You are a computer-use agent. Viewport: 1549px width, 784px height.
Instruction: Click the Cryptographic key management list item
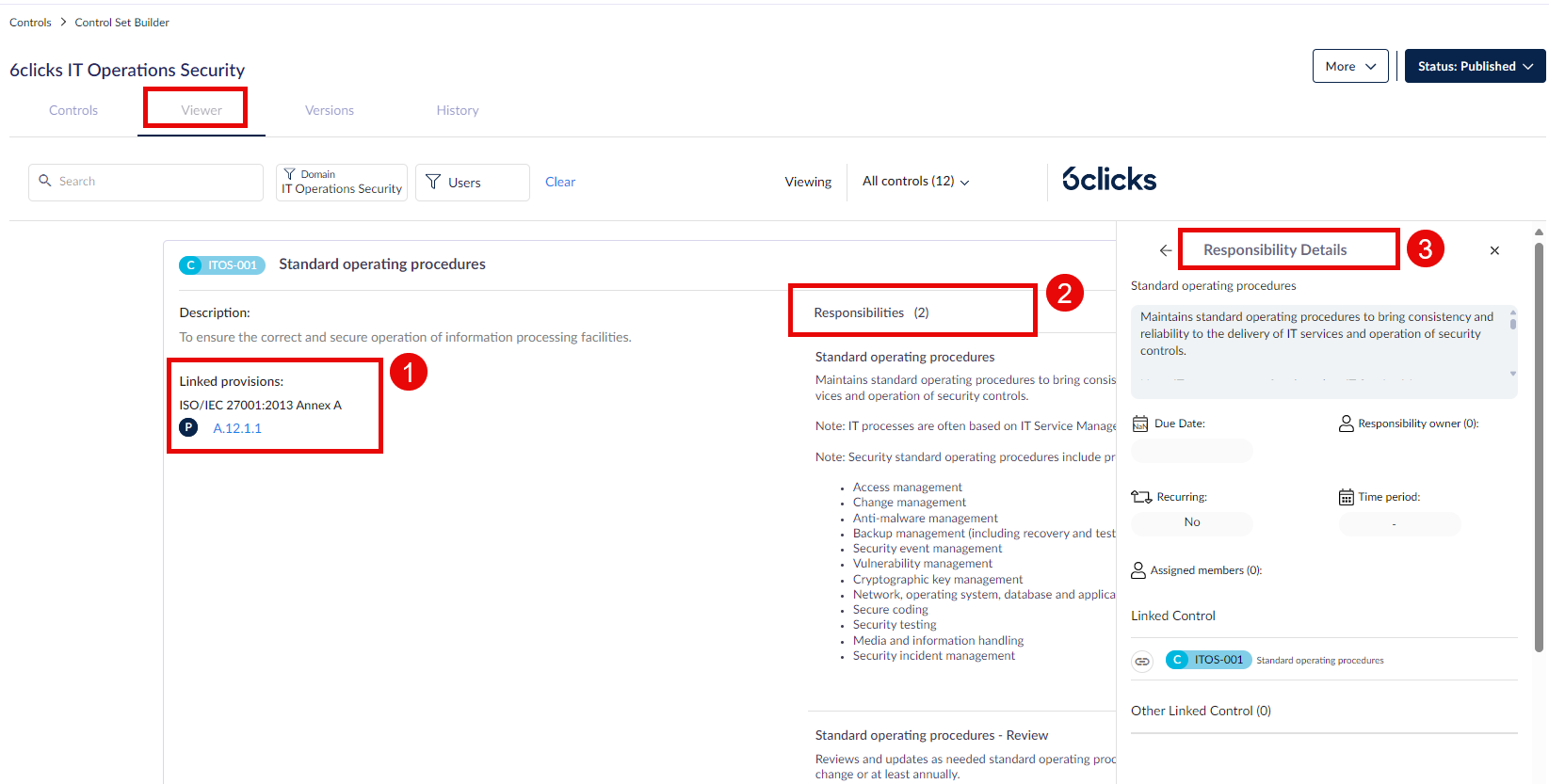point(938,580)
